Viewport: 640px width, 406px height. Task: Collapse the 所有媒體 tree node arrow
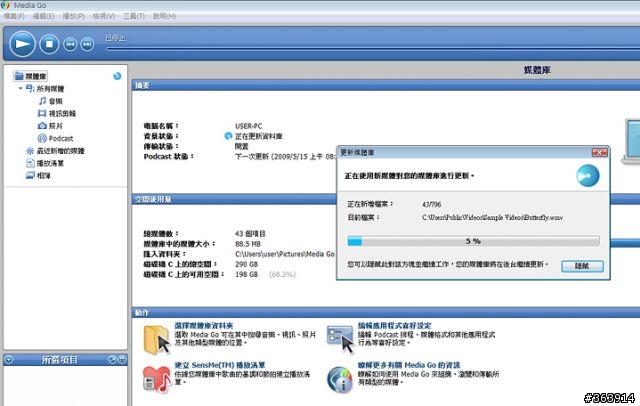point(20,88)
